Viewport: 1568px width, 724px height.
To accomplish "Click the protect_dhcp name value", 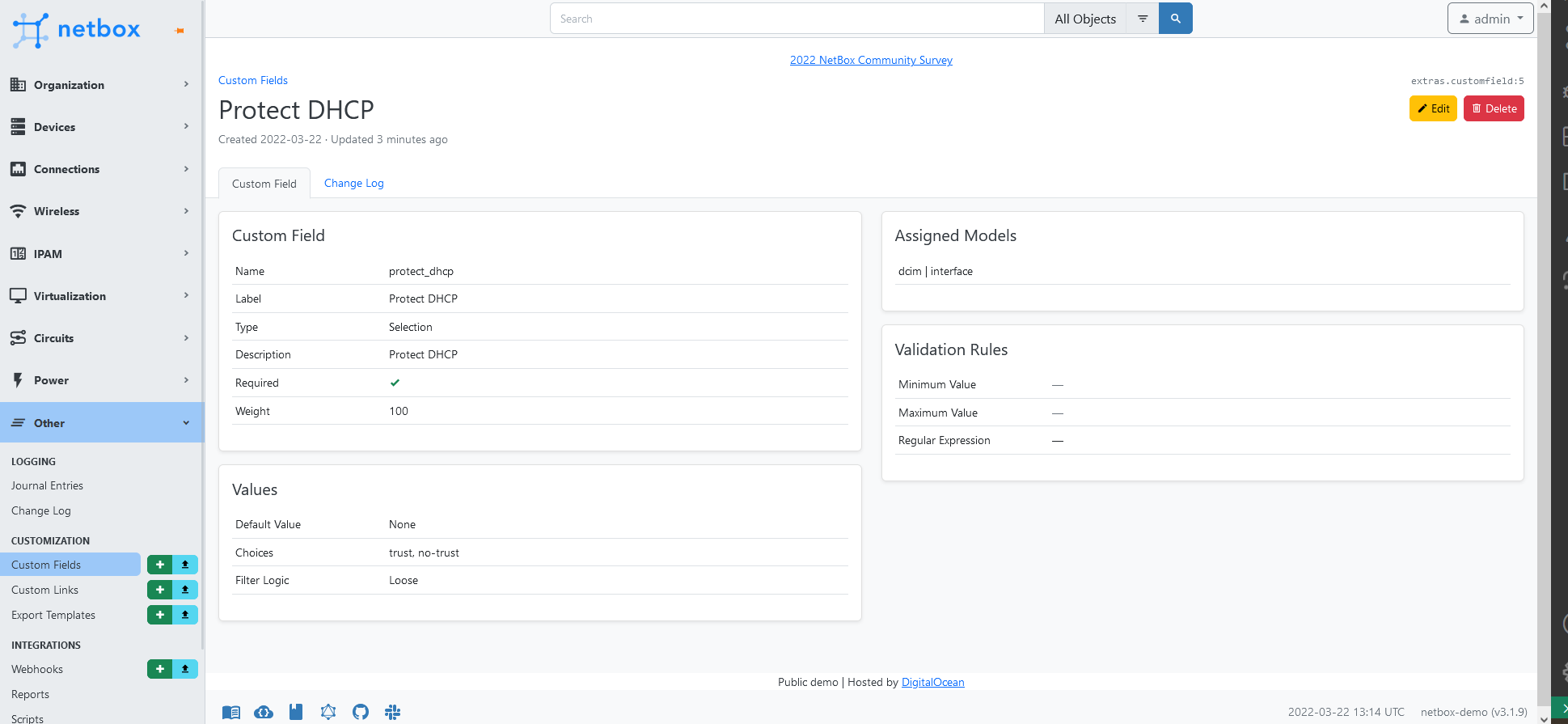I will [421, 271].
